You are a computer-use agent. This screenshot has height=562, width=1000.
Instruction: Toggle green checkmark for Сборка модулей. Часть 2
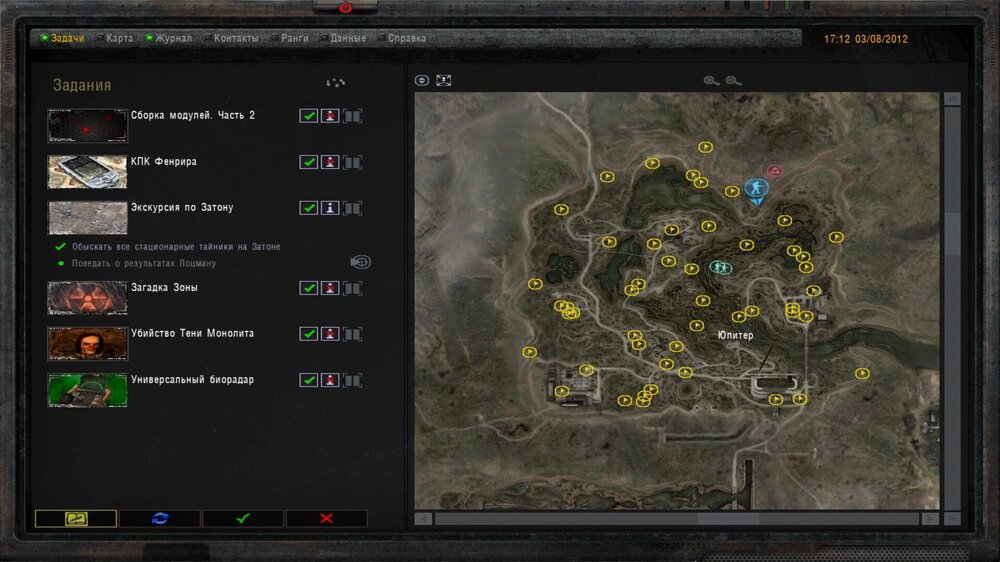(x=309, y=116)
